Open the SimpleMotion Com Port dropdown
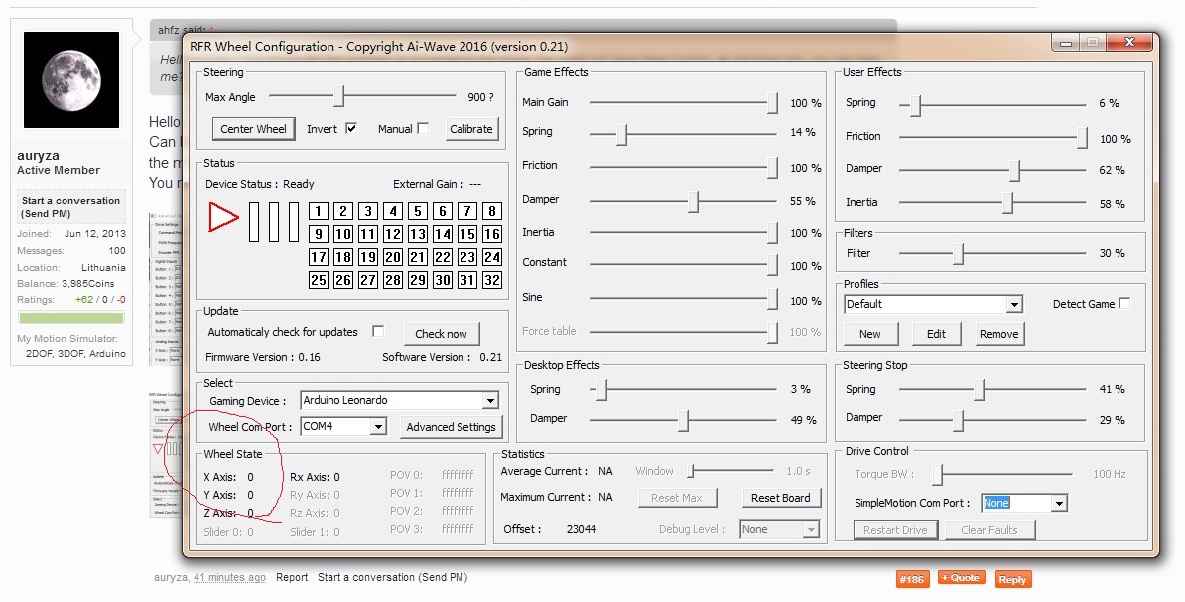 (x=1059, y=504)
